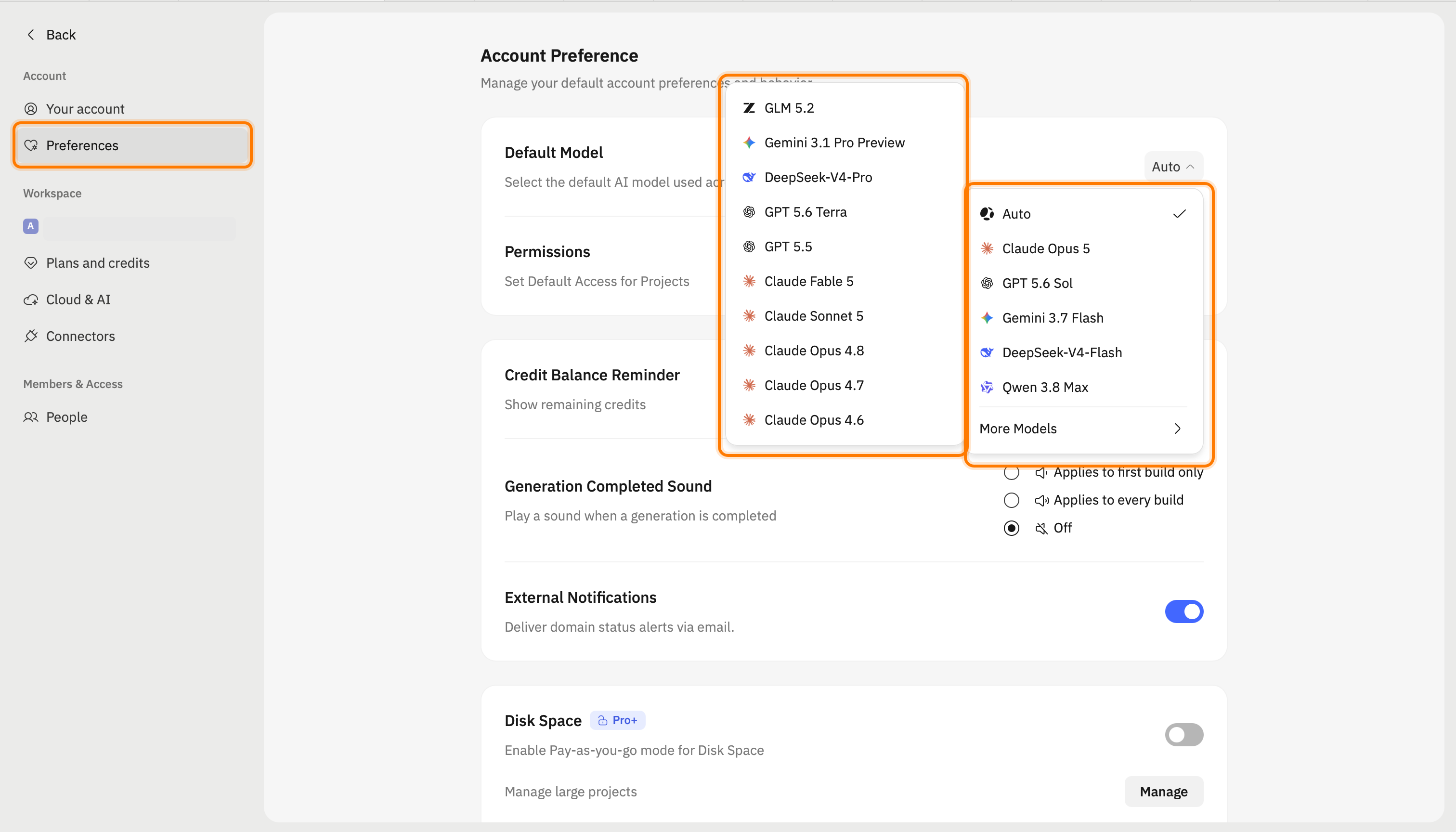Click the Connectors plug icon
The width and height of the screenshot is (1456, 832).
(31, 336)
